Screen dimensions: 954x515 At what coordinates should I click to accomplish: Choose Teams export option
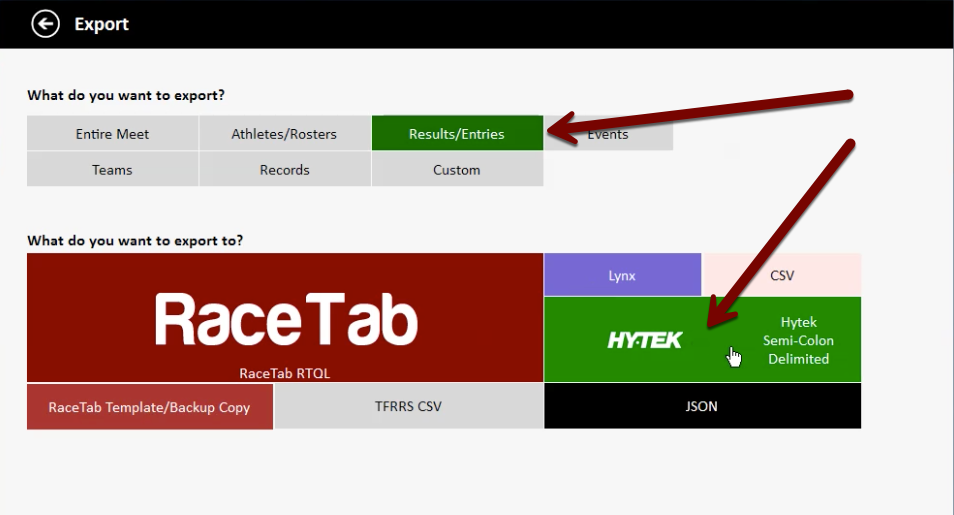click(113, 169)
